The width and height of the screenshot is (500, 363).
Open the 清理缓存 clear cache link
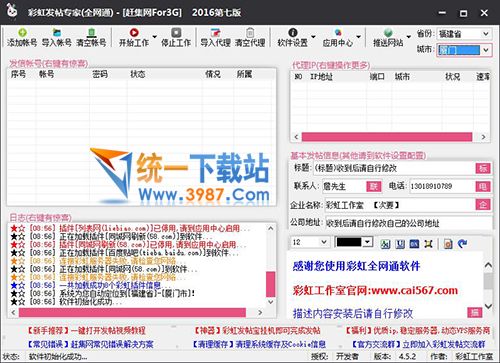click(258, 344)
